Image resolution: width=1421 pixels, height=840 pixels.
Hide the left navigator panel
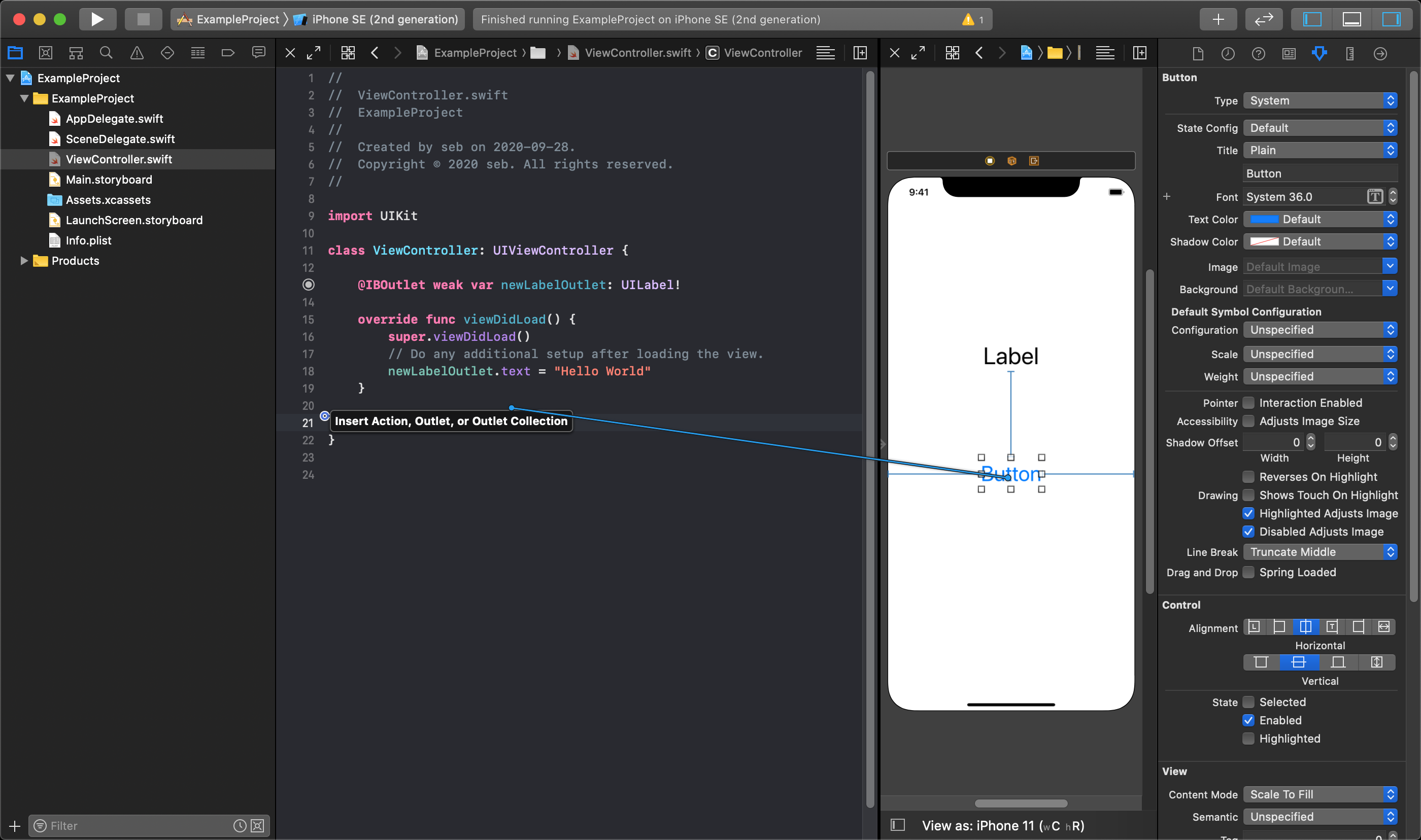(x=1312, y=19)
